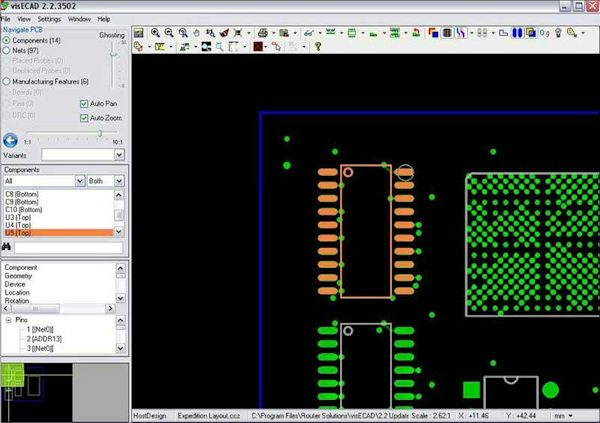Click the red paintbrush highlight icon
The height and width of the screenshot is (423, 600).
point(224,33)
